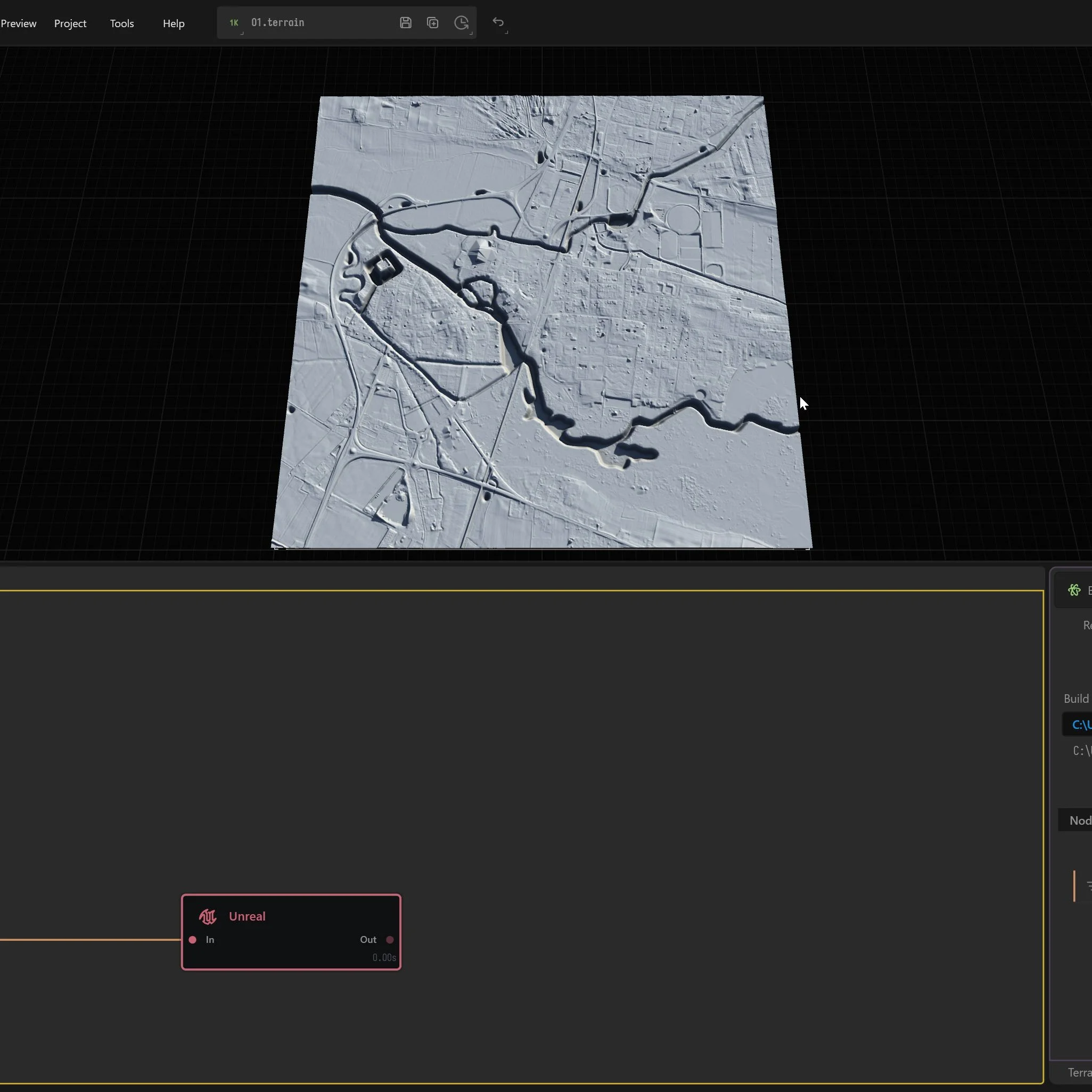Click the Unreal node Out port
The height and width of the screenshot is (1092, 1092).
390,939
